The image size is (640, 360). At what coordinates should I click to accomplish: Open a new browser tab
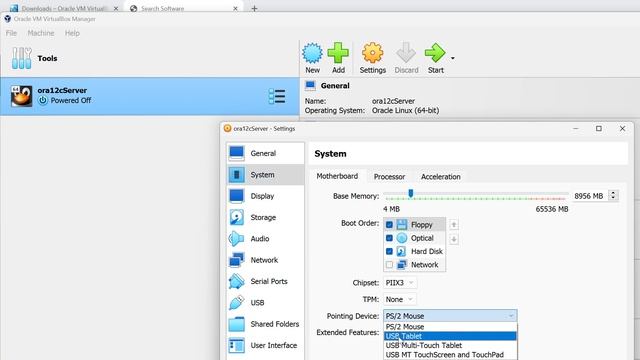(x=254, y=8)
